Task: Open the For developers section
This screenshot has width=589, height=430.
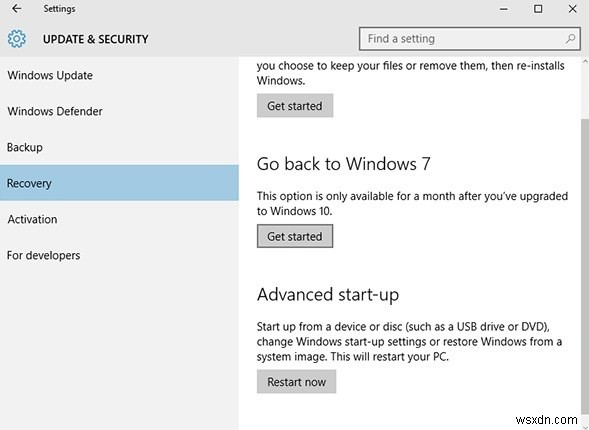Action: click(x=119, y=255)
